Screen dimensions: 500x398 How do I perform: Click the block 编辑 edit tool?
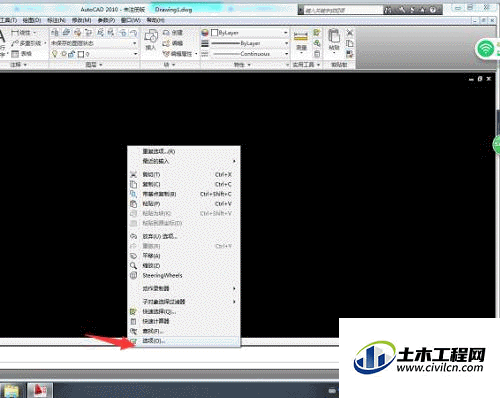tap(173, 43)
